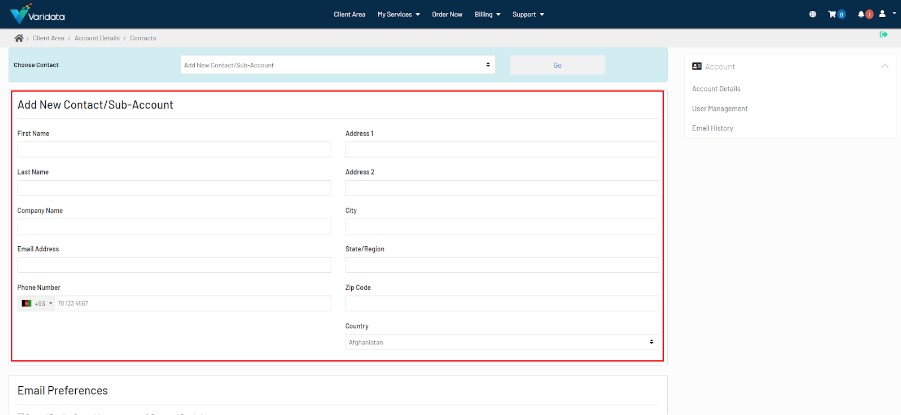Click the Zip Code input field

502,303
